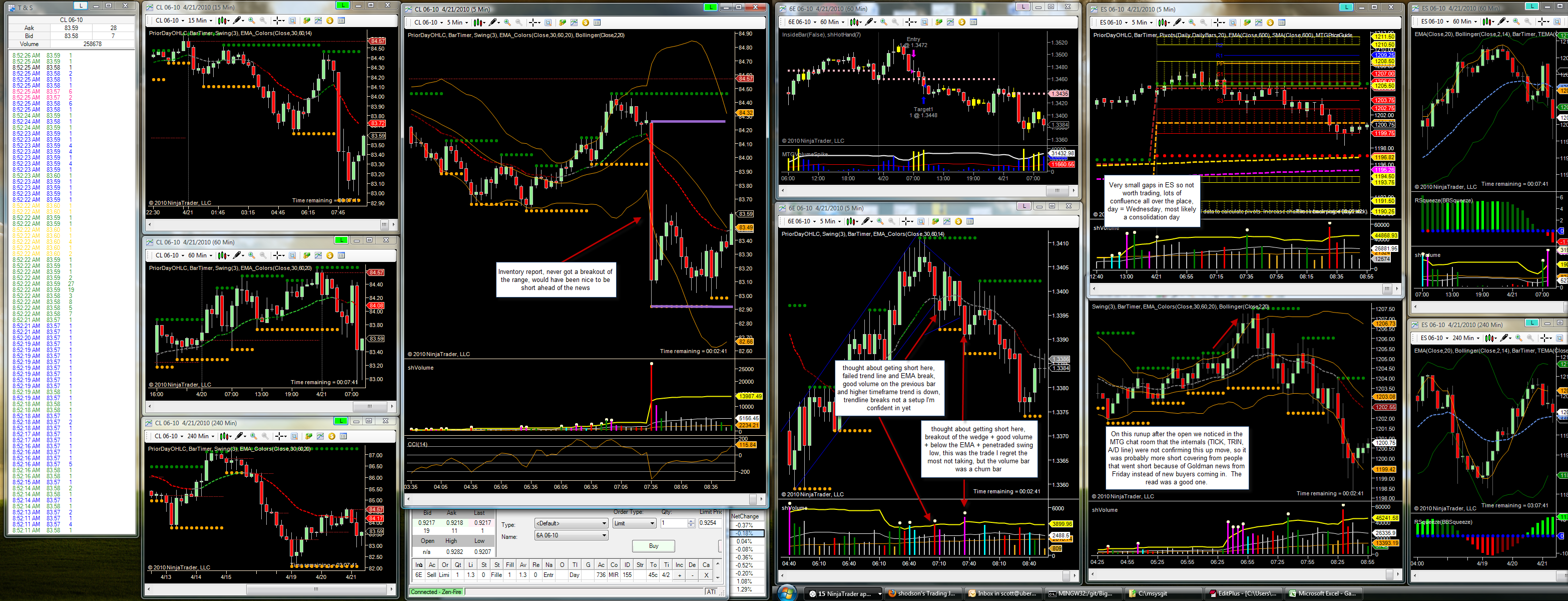Open the 15 Min interval dropdown in CL chart
Image resolution: width=1568 pixels, height=601 pixels.
click(200, 21)
